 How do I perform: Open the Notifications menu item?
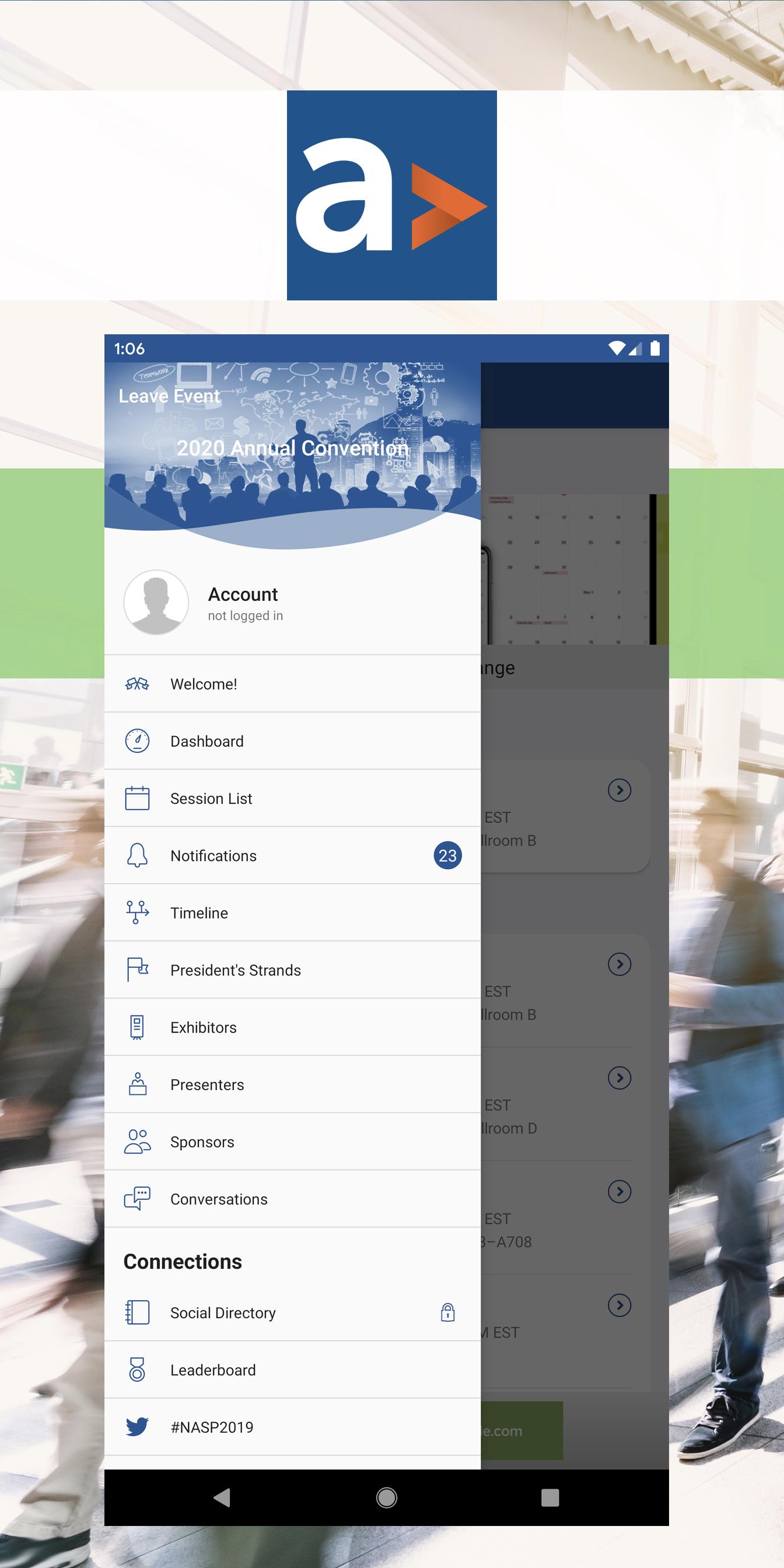coord(292,855)
